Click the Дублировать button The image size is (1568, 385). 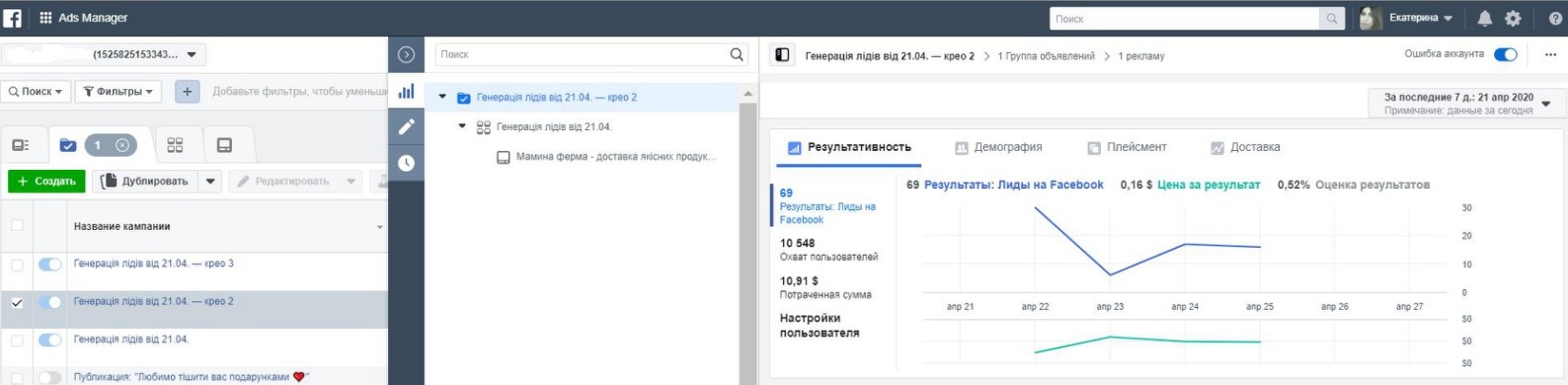[145, 182]
